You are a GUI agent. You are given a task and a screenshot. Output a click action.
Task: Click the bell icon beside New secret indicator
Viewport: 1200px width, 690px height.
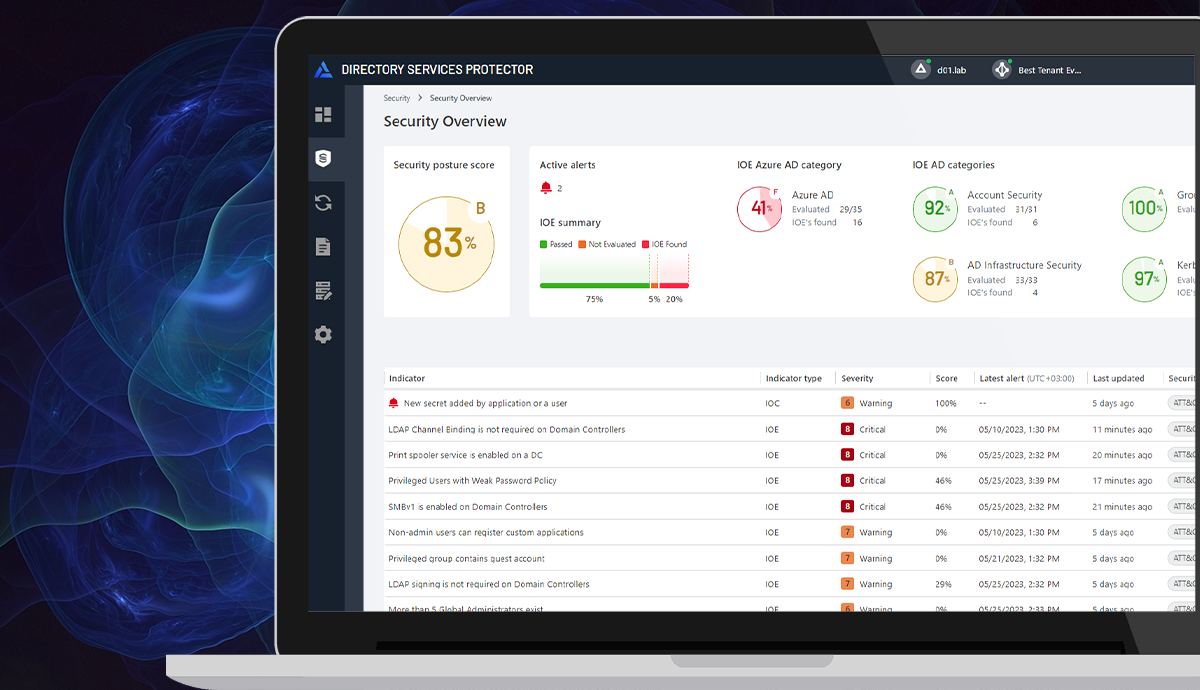[x=394, y=403]
